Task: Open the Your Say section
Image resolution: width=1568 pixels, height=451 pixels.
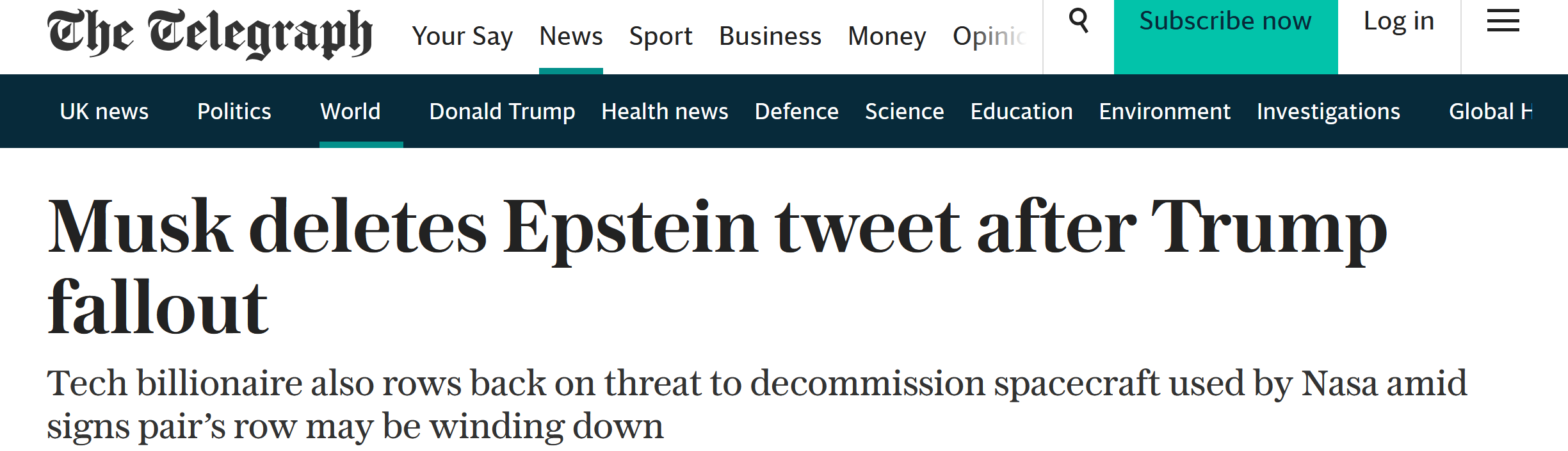Action: point(462,37)
